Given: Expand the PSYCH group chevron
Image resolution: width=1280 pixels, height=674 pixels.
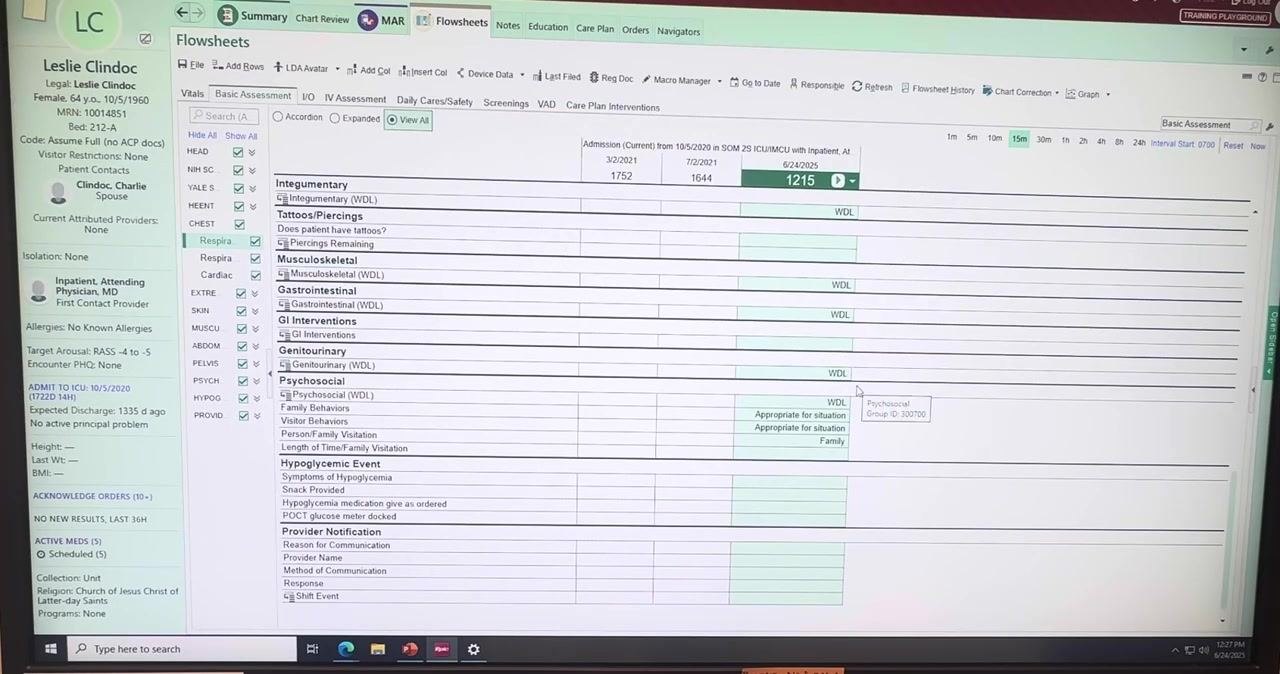Looking at the screenshot, I should tap(255, 381).
